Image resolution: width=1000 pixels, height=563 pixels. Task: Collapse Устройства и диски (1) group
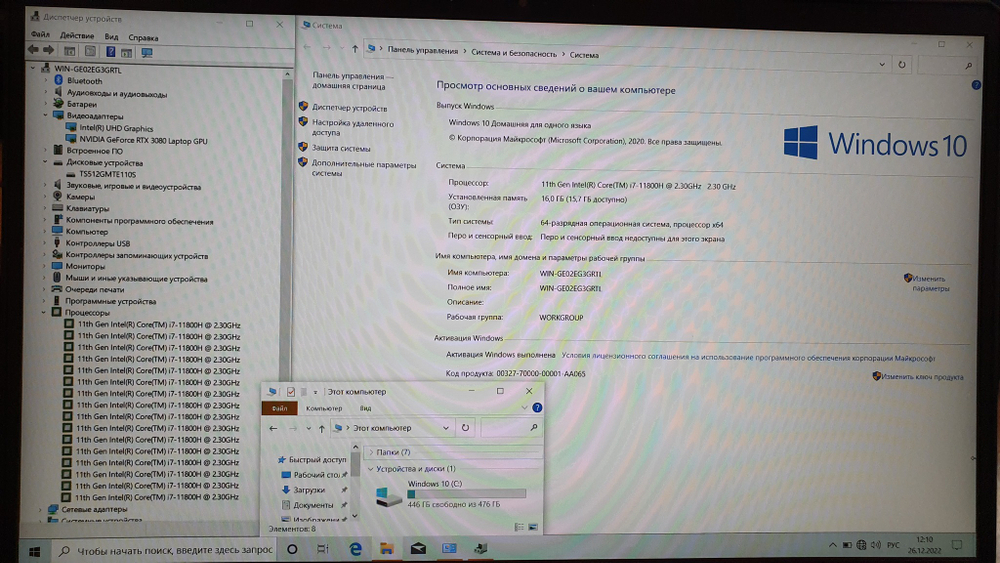click(x=371, y=469)
